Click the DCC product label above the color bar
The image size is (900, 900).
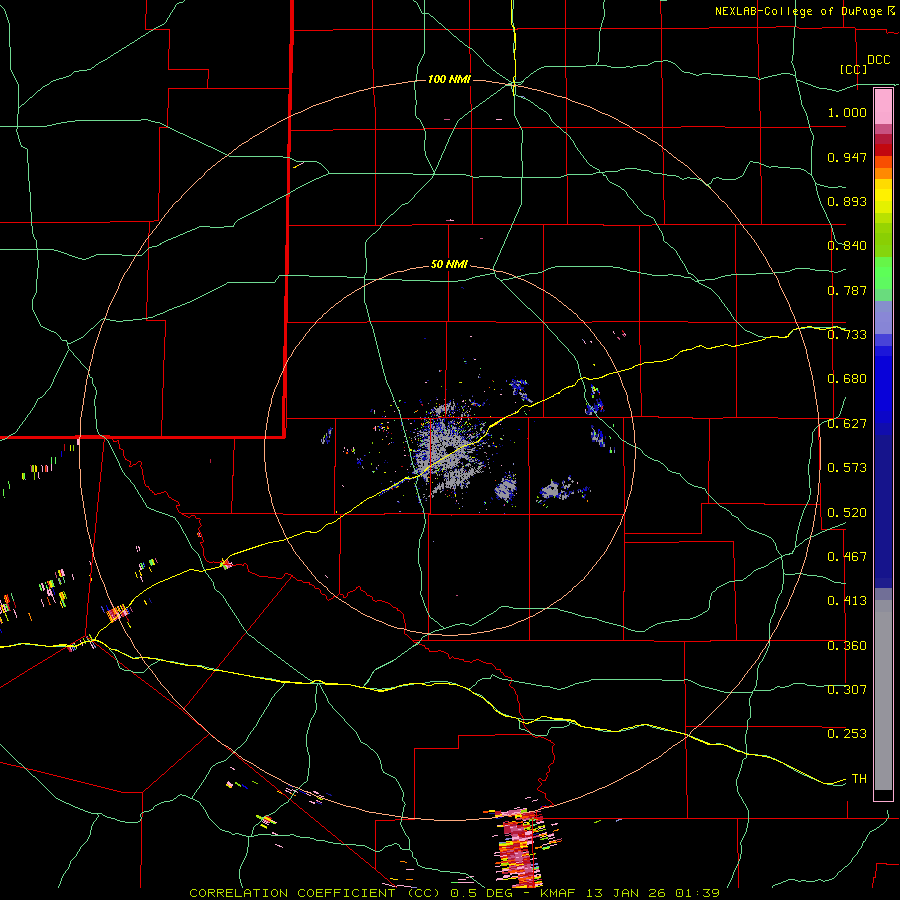tap(878, 60)
